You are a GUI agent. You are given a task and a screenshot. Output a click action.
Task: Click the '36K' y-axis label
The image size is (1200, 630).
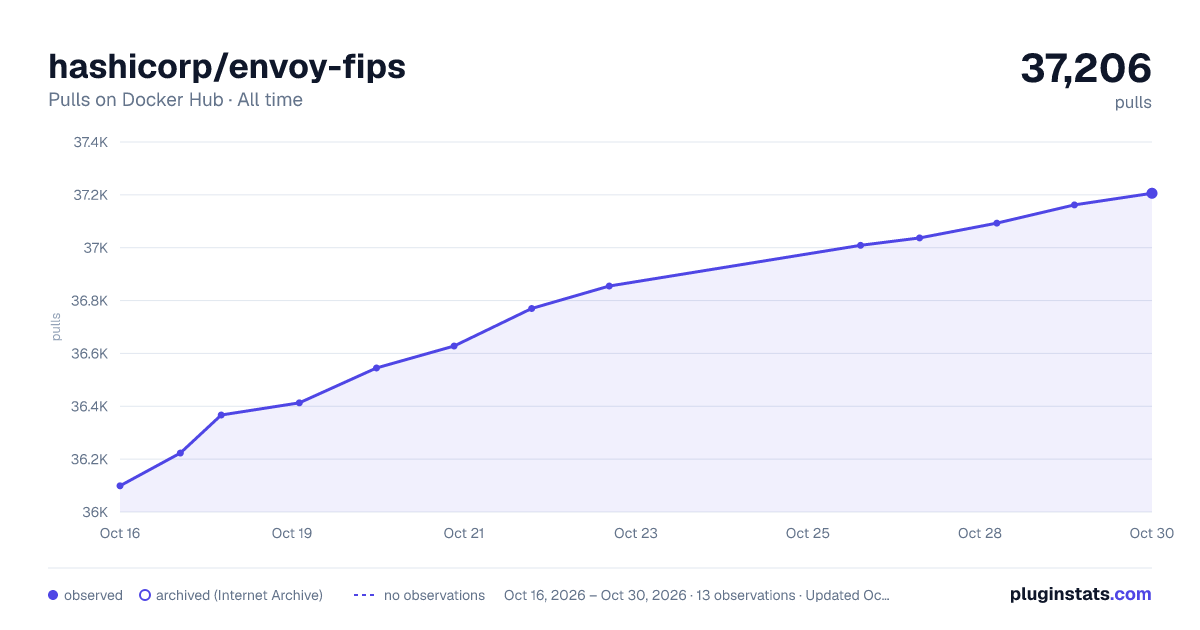(95, 512)
